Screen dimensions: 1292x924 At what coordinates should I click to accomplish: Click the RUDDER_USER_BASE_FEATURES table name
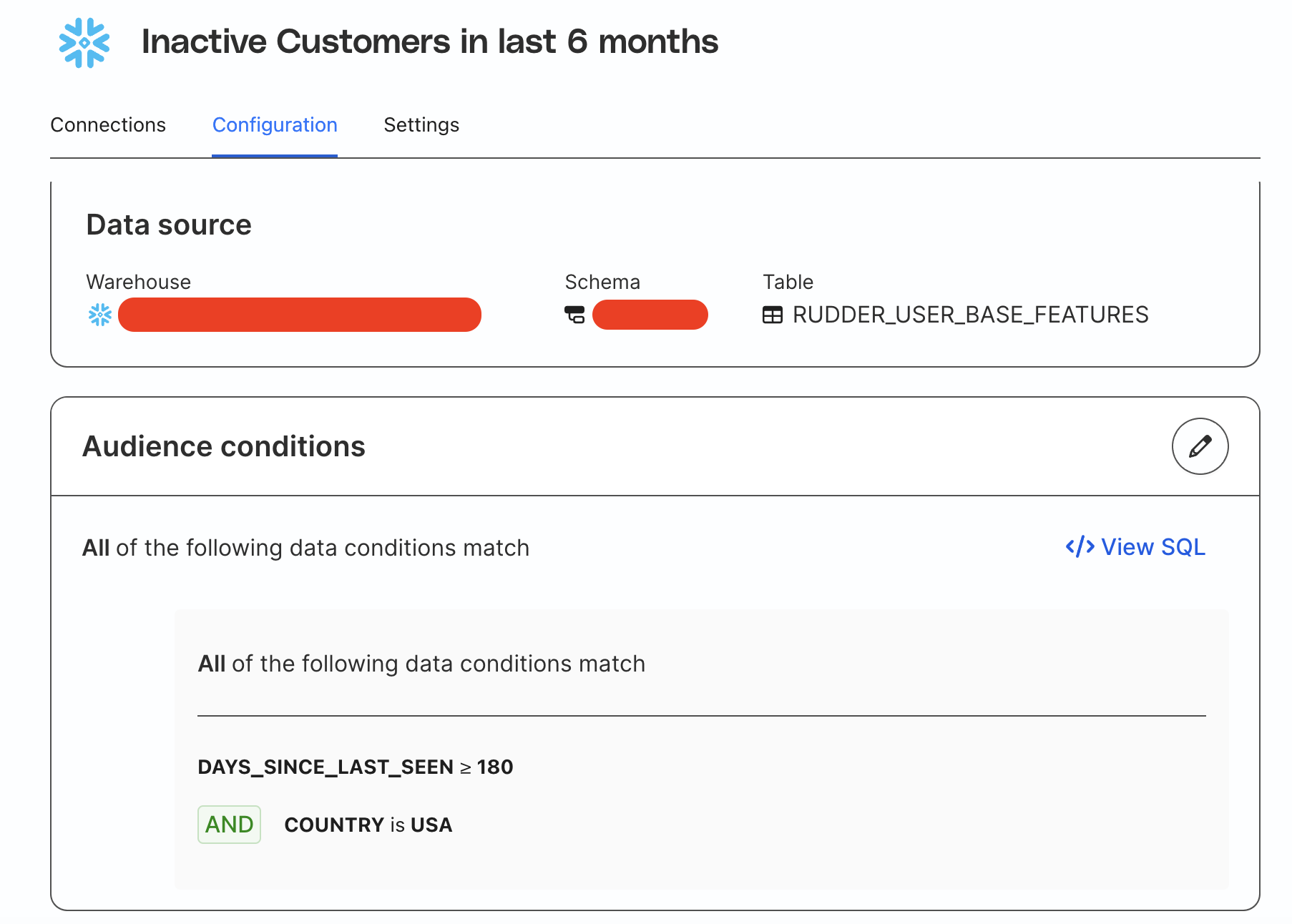pos(970,315)
